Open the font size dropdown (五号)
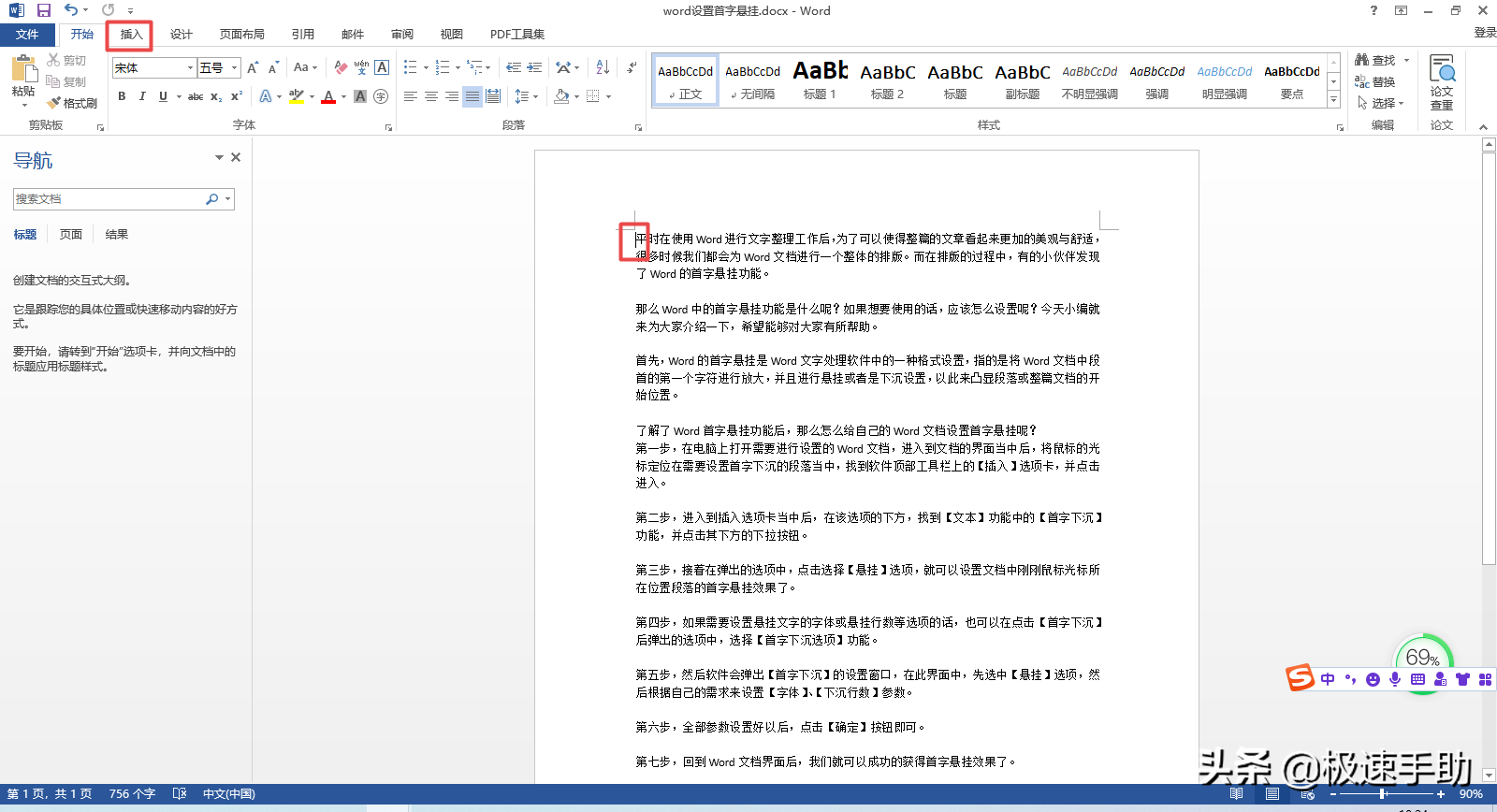The image size is (1497, 812). 234,67
